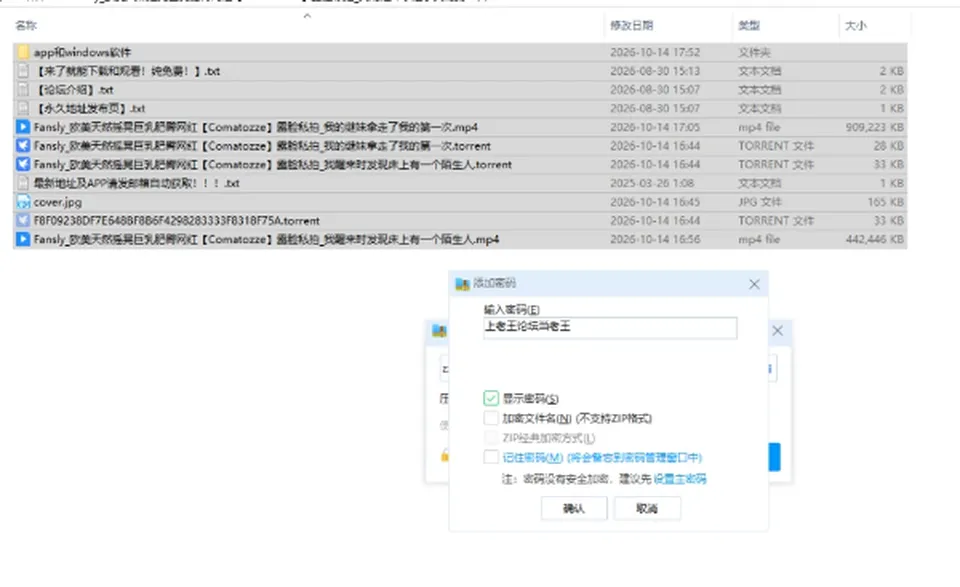Screen dimensions: 960x587
Task: Click the date 2025-03-26 1:08
Action: point(652,183)
